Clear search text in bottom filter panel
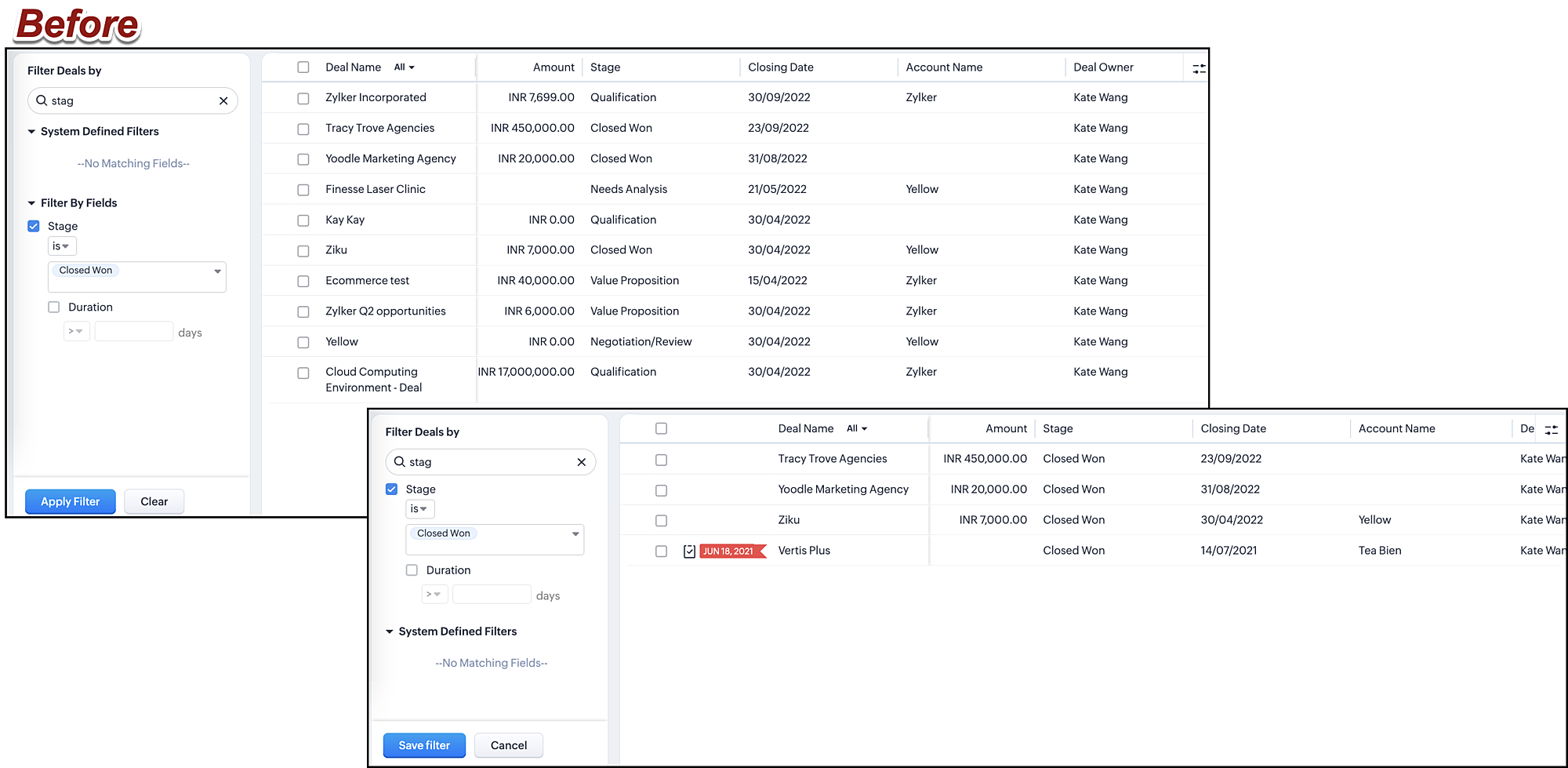This screenshot has width=1568, height=768. click(x=581, y=462)
